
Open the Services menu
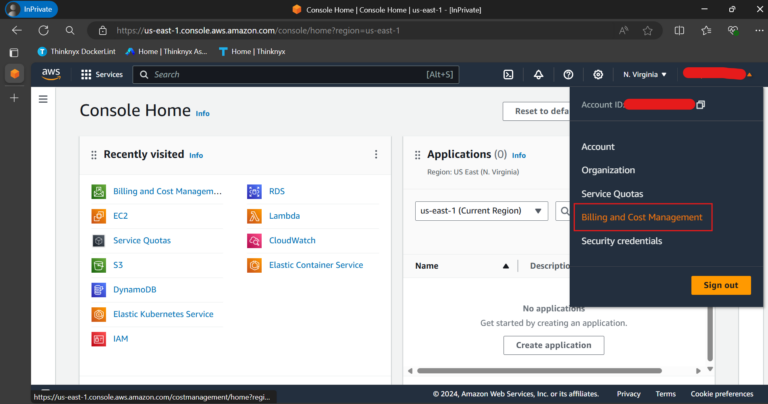coord(102,74)
